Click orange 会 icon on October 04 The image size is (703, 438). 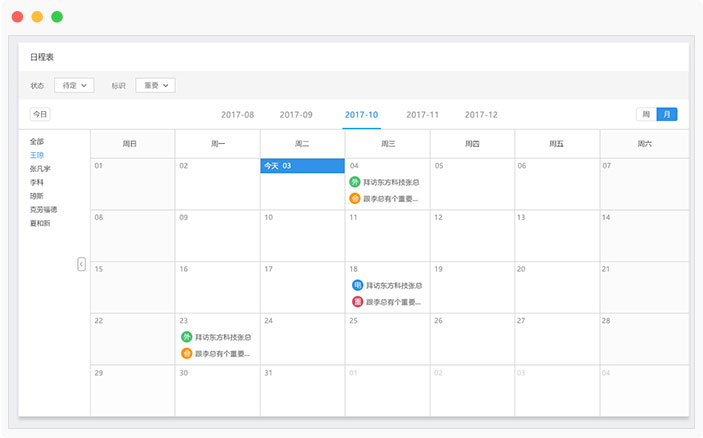tap(354, 198)
